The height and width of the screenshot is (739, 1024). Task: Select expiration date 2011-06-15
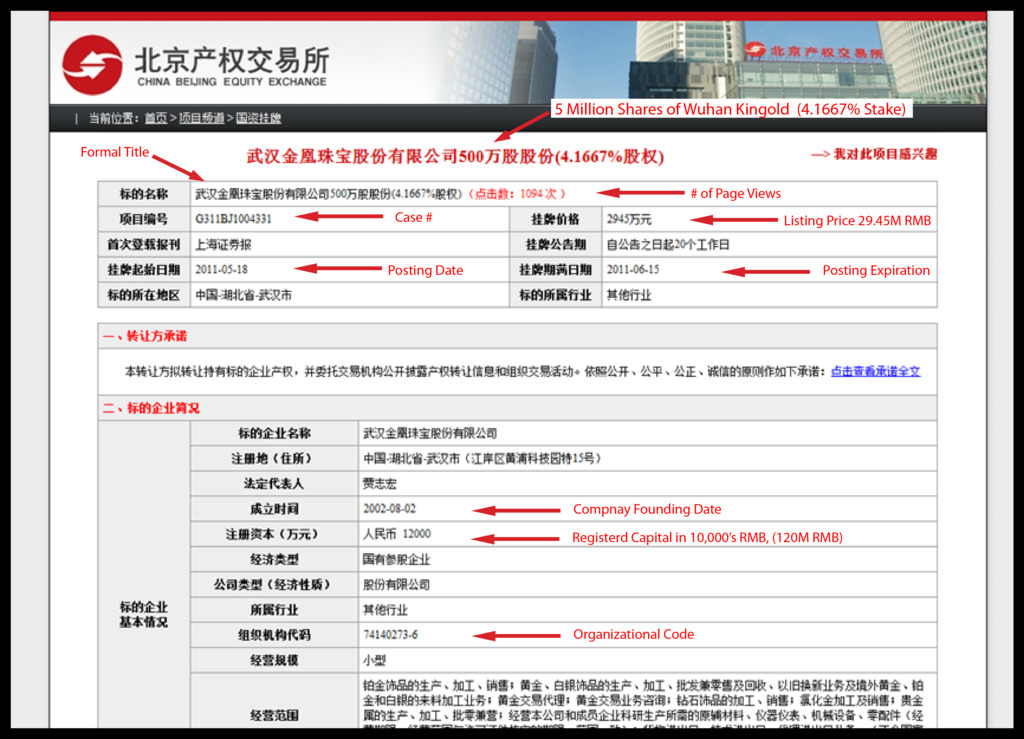(x=632, y=270)
